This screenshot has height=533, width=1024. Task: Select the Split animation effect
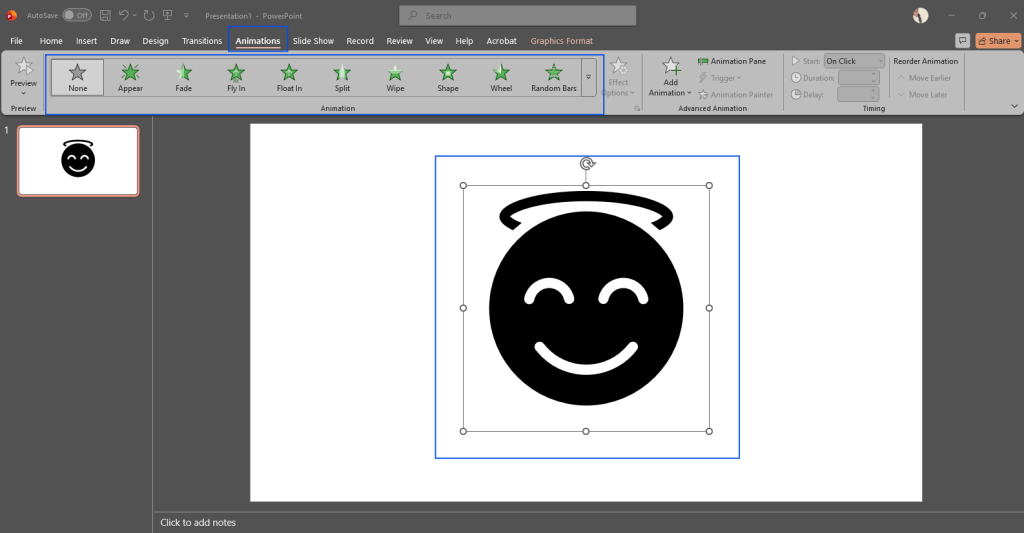pyautogui.click(x=342, y=77)
